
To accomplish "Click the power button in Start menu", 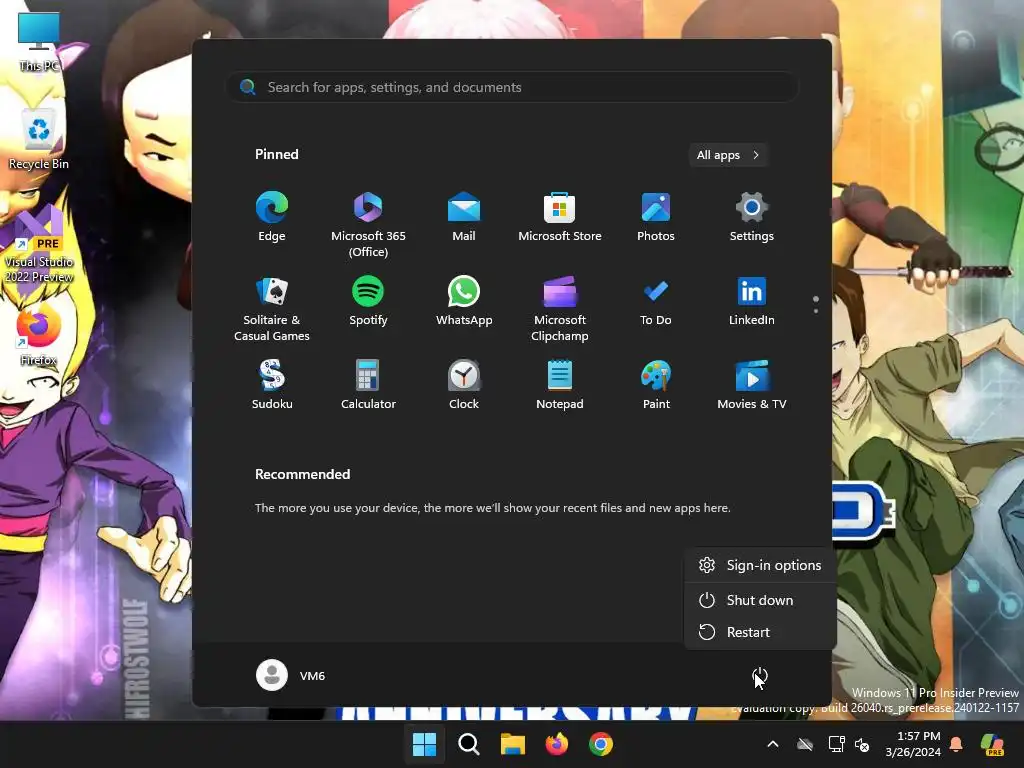I will [x=760, y=676].
